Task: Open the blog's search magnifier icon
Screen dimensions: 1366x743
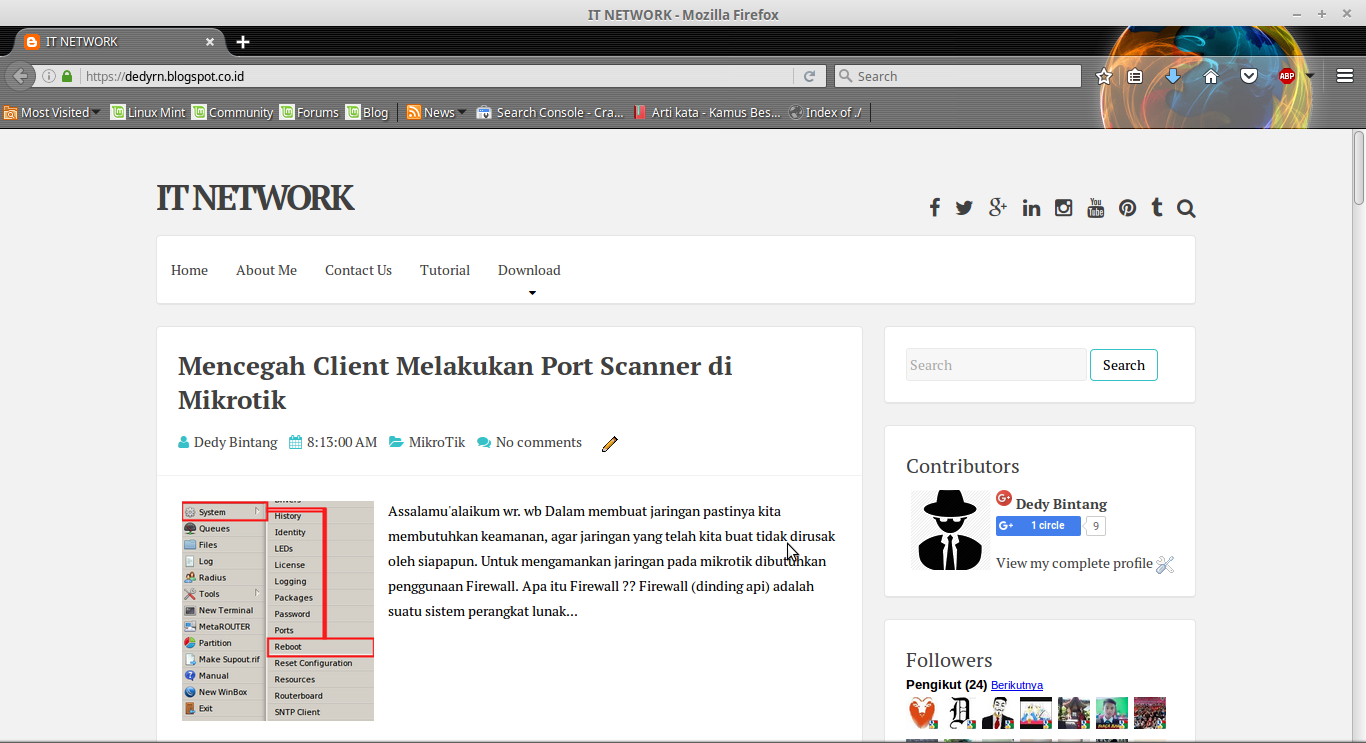Action: (x=1185, y=207)
